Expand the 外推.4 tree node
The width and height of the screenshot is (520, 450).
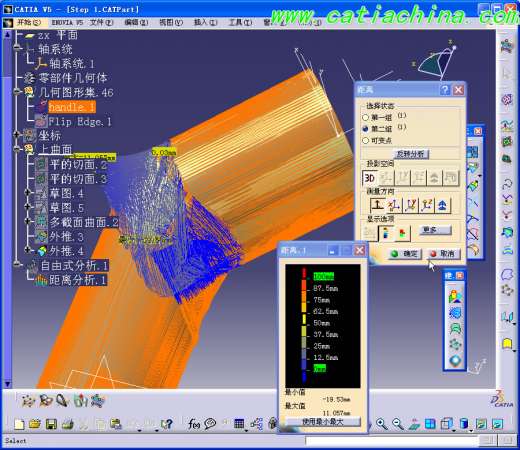[x=28, y=250]
